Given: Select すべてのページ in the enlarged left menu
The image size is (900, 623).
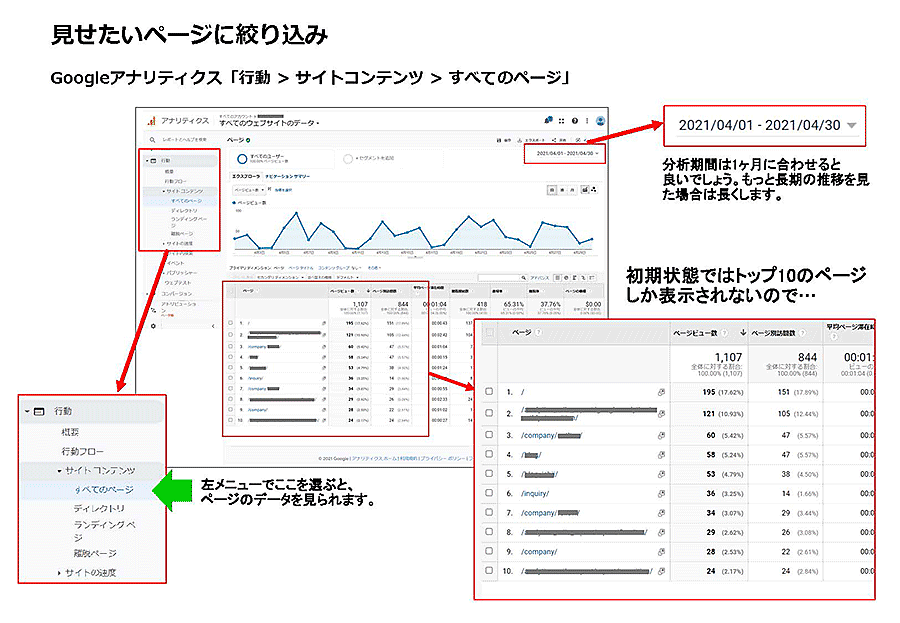Looking at the screenshot, I should tap(105, 490).
